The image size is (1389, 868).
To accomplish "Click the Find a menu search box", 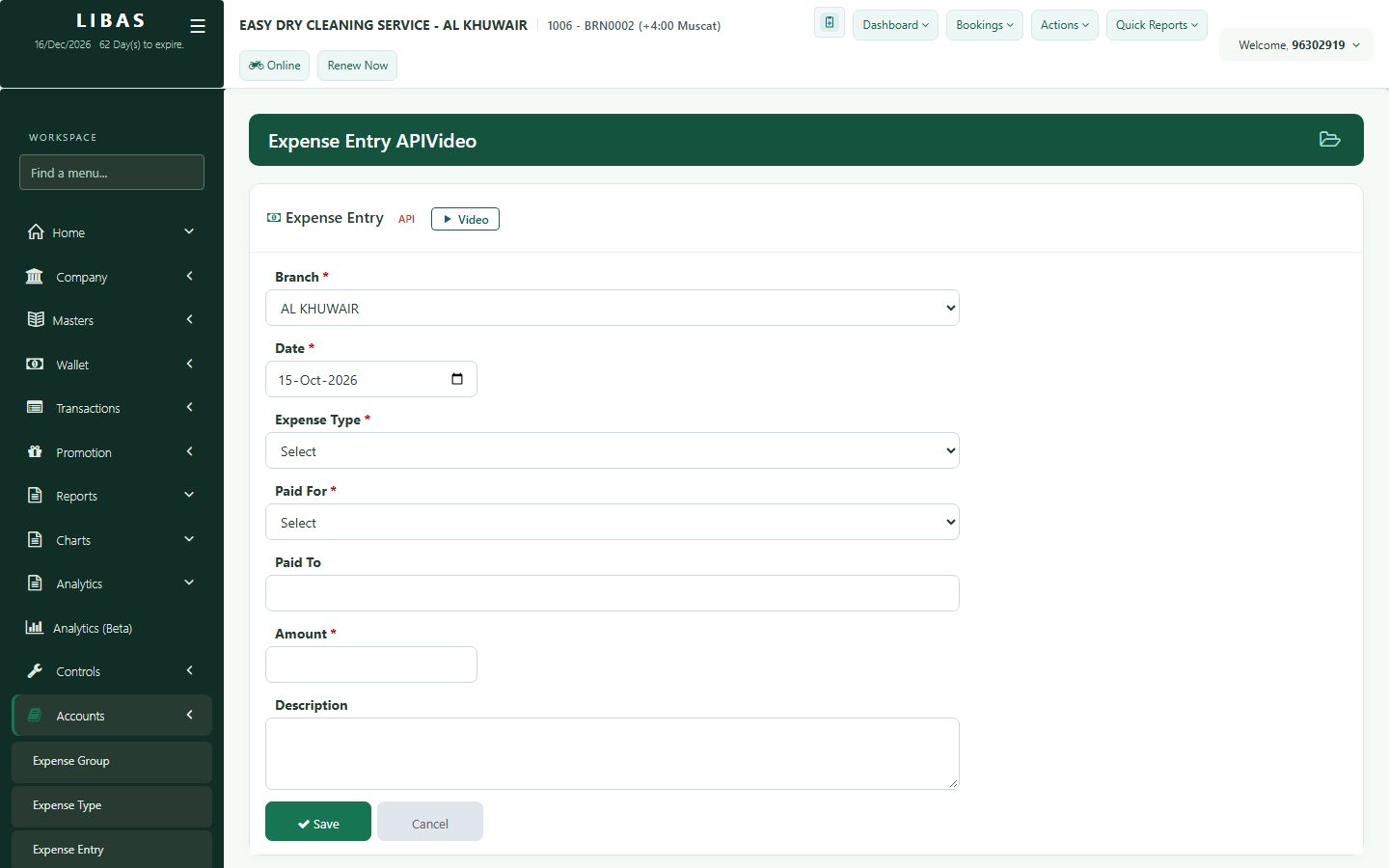I will (112, 173).
